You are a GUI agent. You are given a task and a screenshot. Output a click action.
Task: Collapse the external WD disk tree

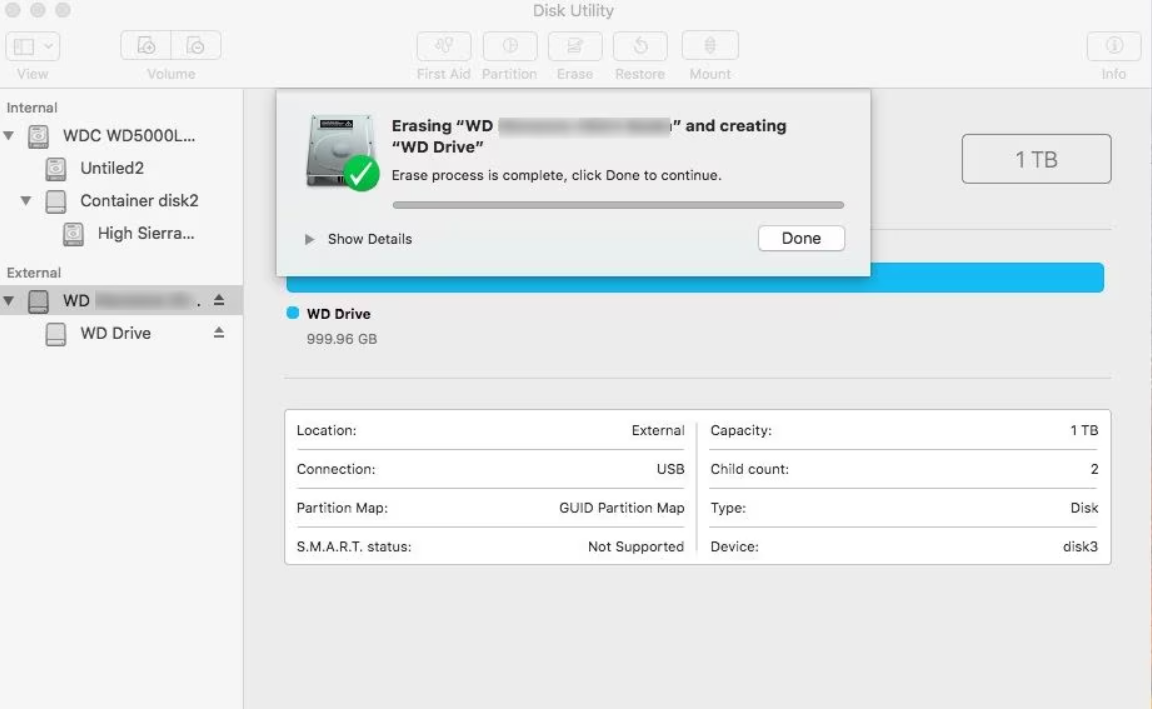[x=9, y=300]
